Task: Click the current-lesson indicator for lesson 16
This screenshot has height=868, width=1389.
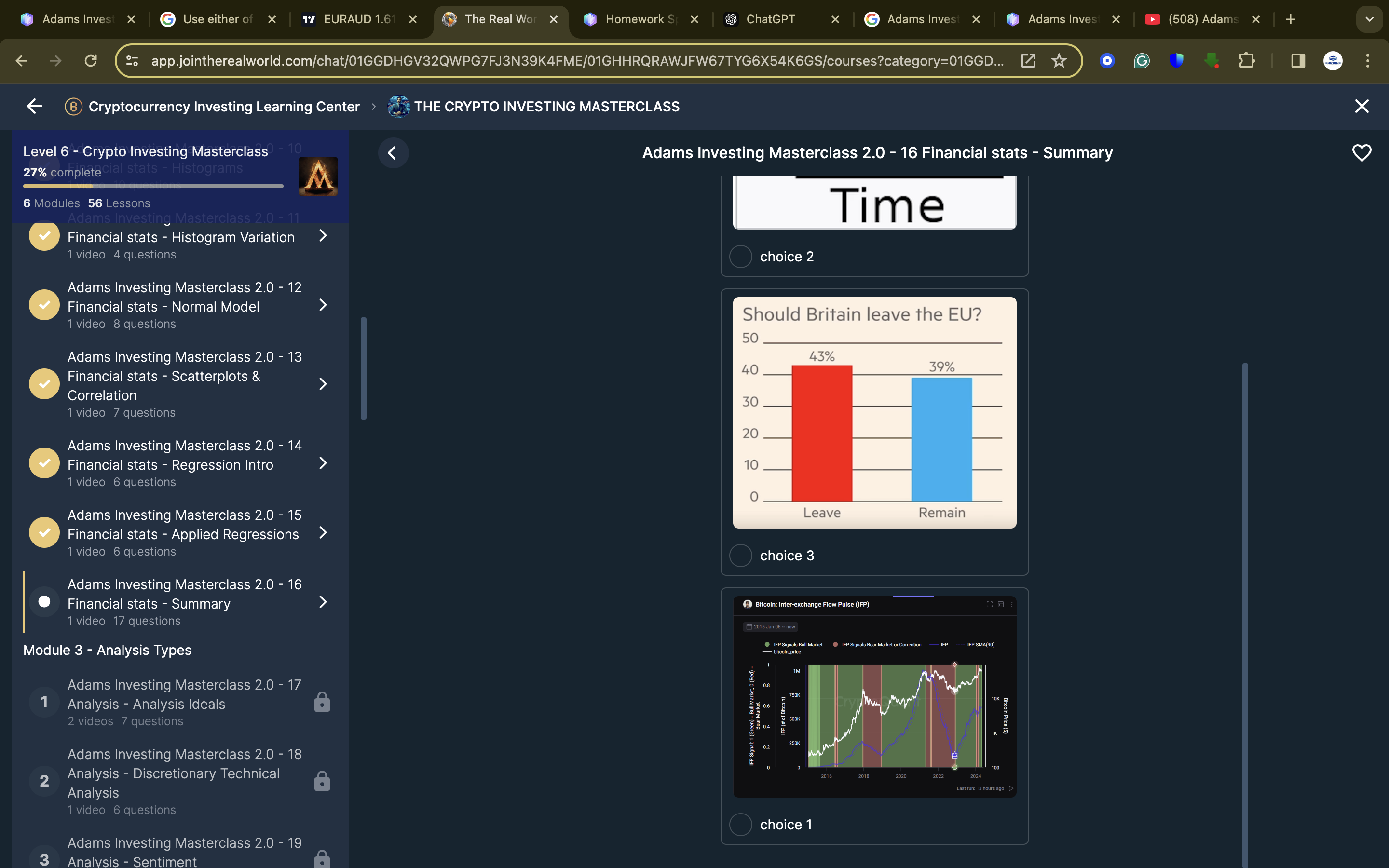Action: click(x=44, y=602)
